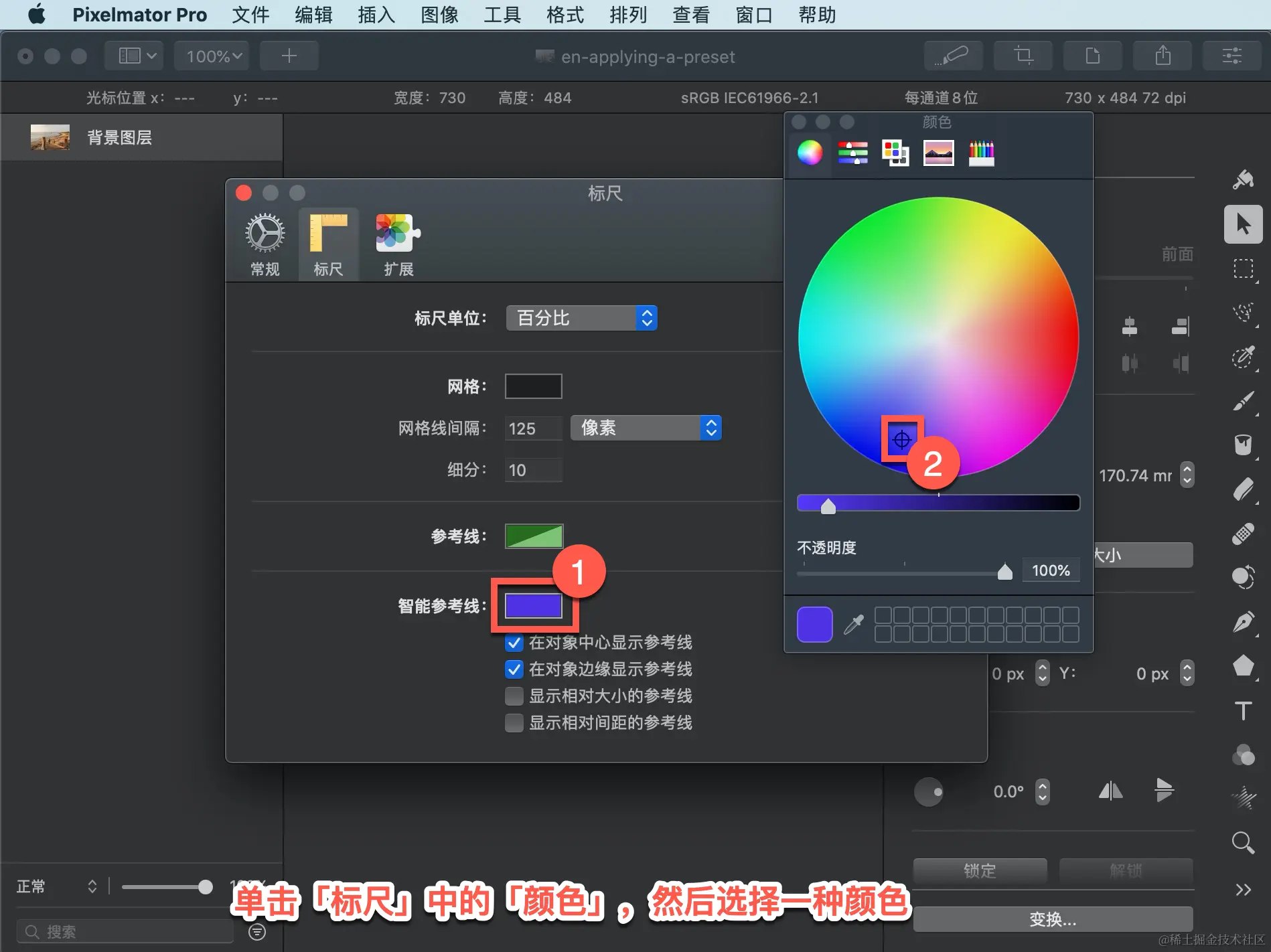The image size is (1271, 952).
Task: Uncheck show guides at object edges
Action: tap(514, 669)
